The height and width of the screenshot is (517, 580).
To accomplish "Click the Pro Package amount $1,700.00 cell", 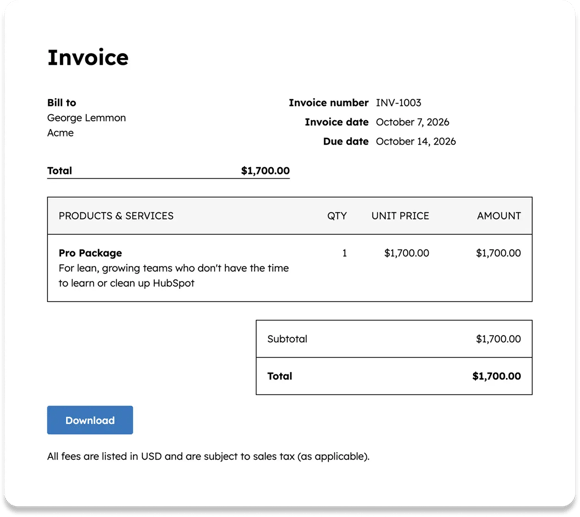I will pos(498,253).
